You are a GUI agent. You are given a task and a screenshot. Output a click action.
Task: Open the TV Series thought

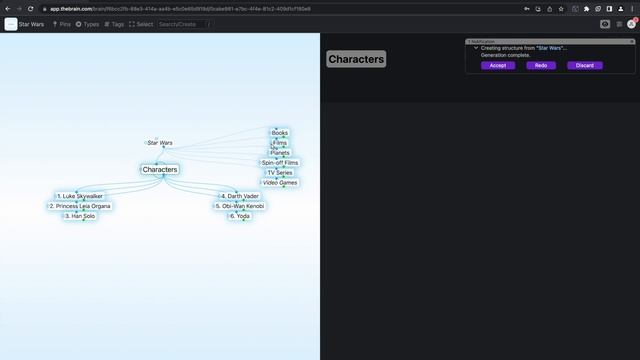point(280,173)
